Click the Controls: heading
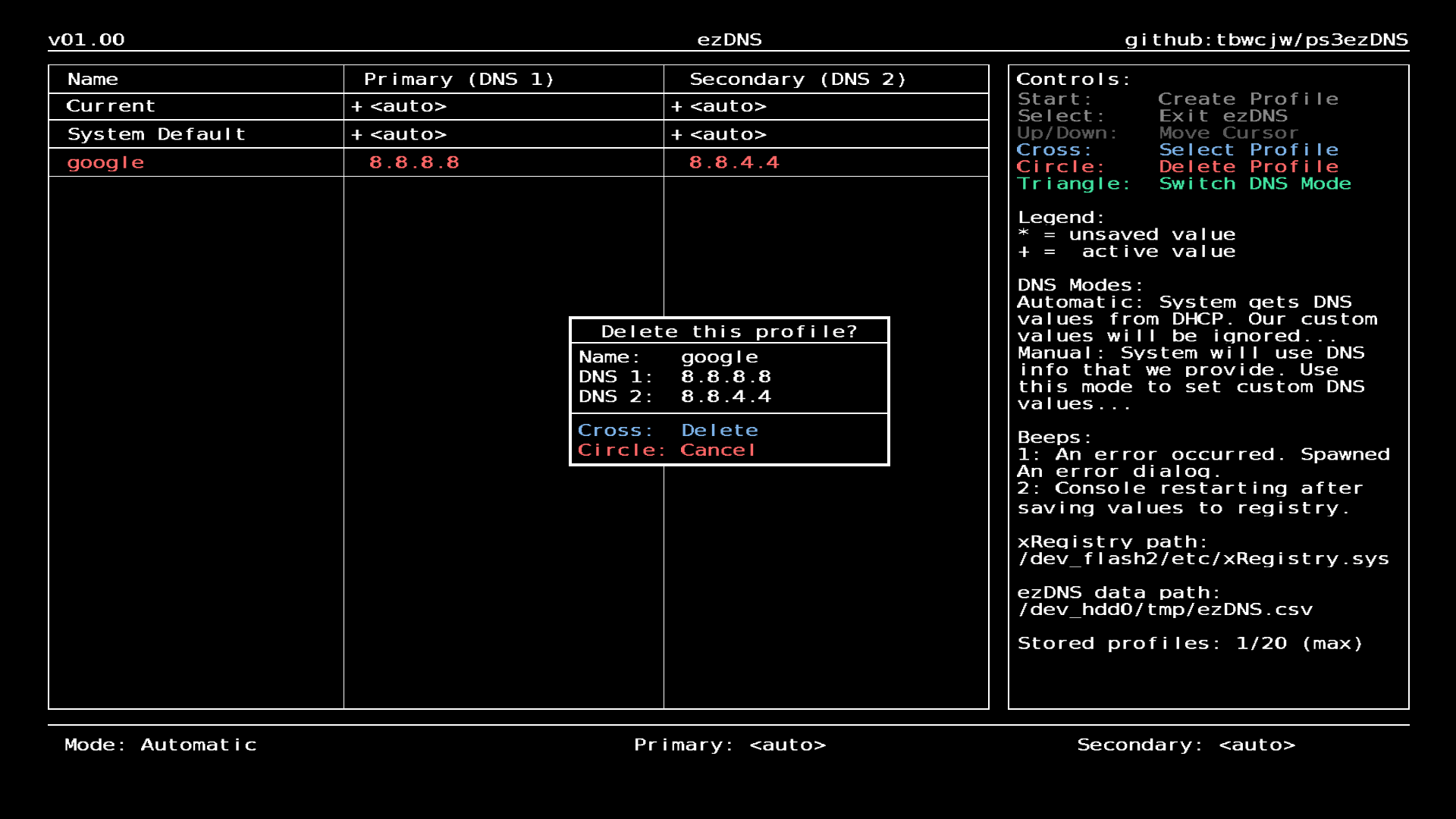The image size is (1456, 819). pos(1073,79)
